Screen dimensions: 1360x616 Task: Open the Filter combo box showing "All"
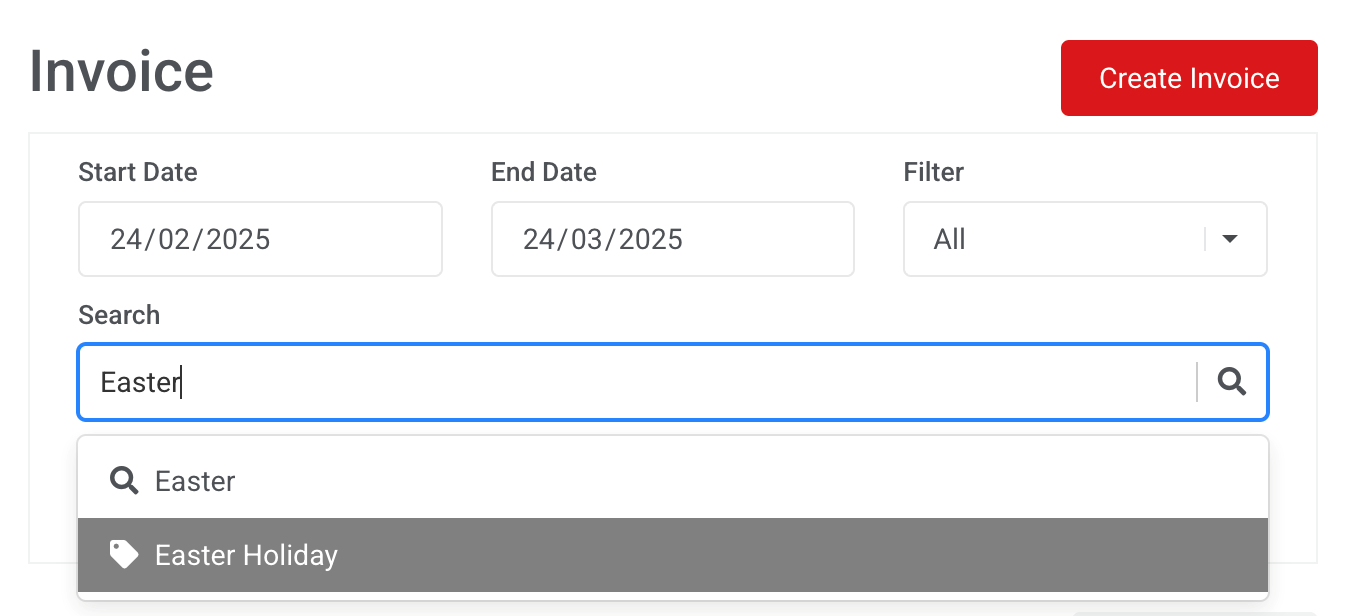(x=1060, y=239)
